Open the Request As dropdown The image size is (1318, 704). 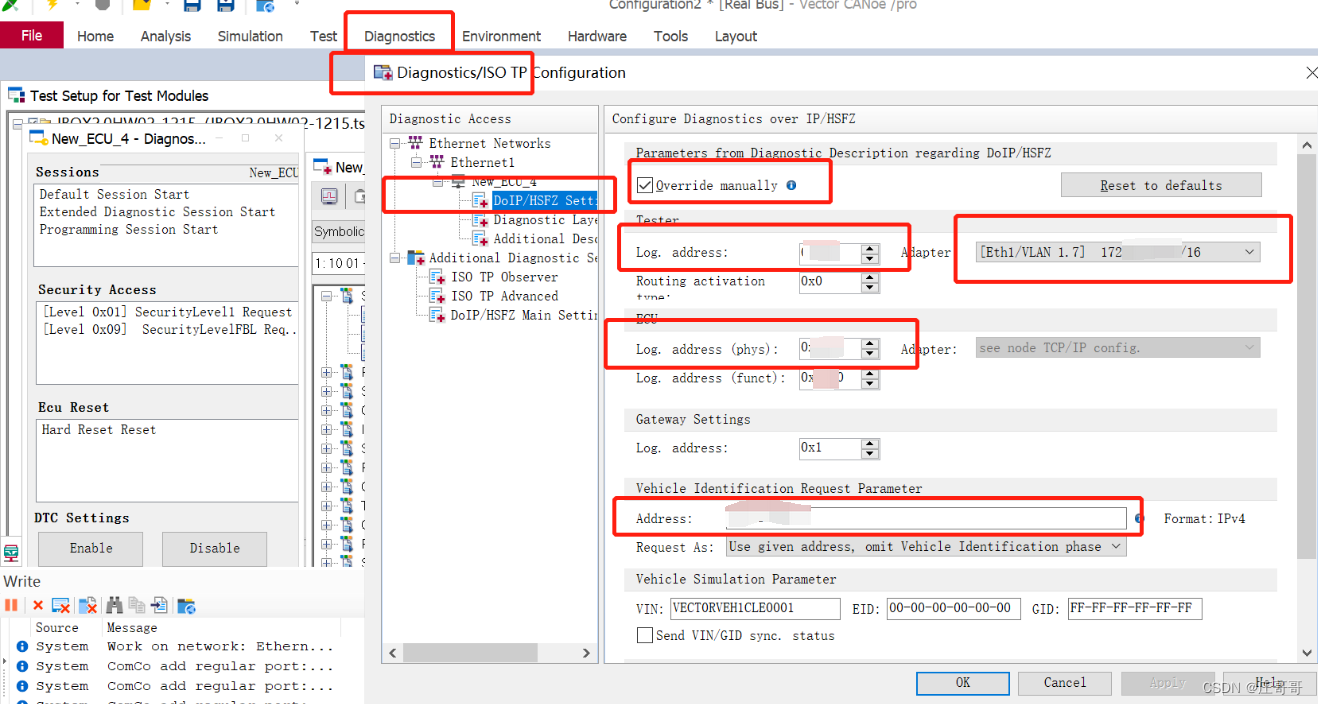[x=925, y=547]
